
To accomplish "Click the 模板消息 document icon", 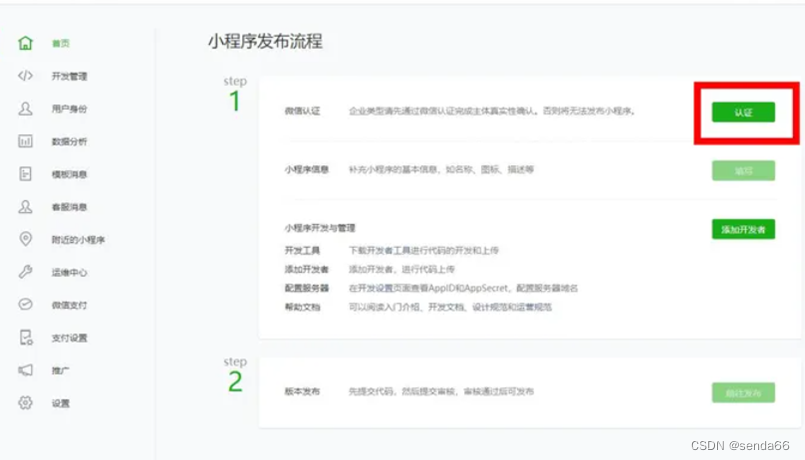I will (x=26, y=174).
